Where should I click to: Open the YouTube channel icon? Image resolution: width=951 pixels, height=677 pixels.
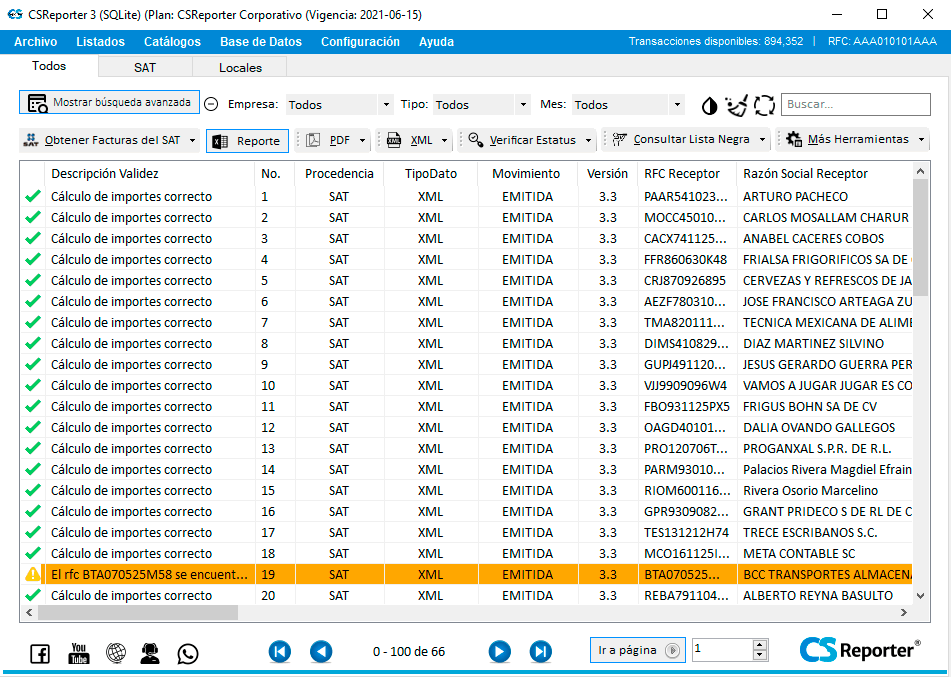pyautogui.click(x=79, y=653)
